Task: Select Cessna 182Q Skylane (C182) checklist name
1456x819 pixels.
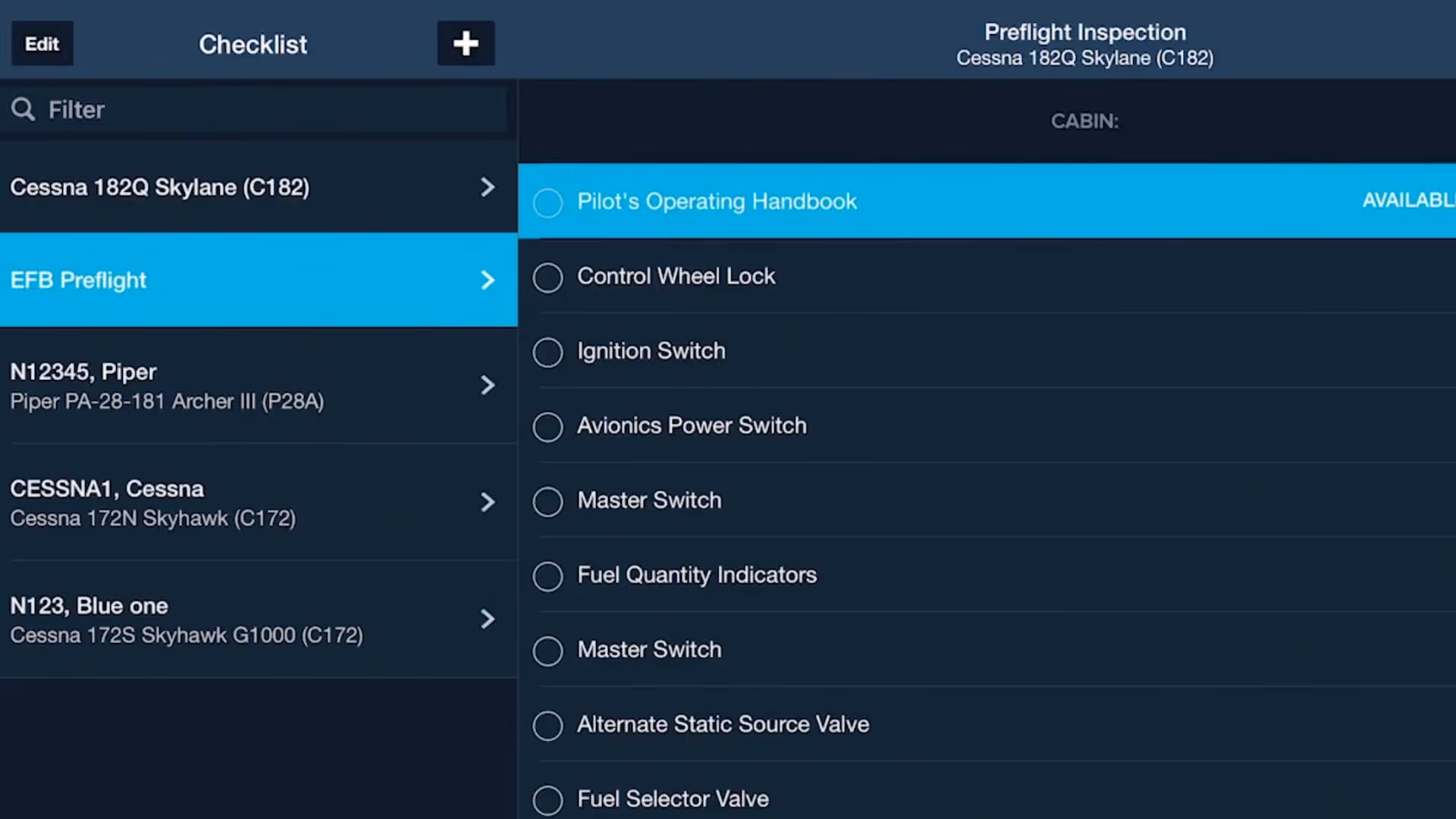Action: [x=160, y=187]
